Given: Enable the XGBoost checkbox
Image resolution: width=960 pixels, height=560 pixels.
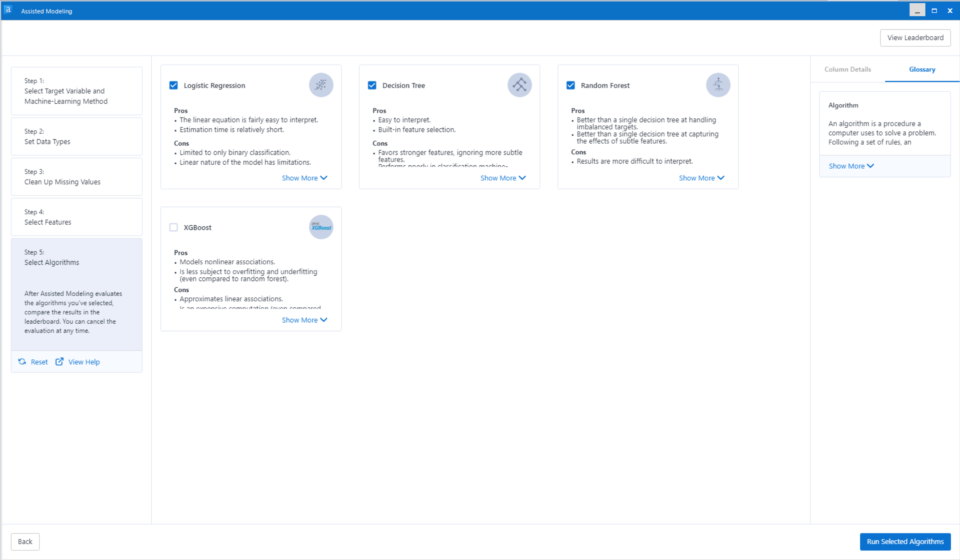Looking at the screenshot, I should coord(174,227).
